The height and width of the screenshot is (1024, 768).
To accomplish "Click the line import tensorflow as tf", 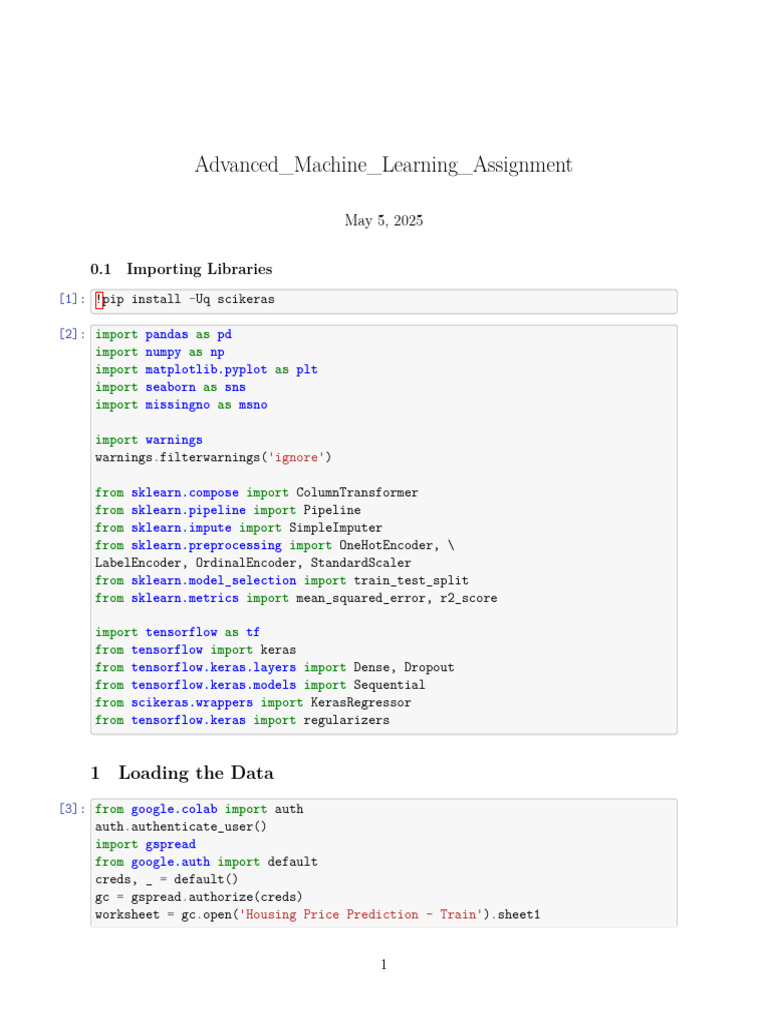I will coord(178,632).
